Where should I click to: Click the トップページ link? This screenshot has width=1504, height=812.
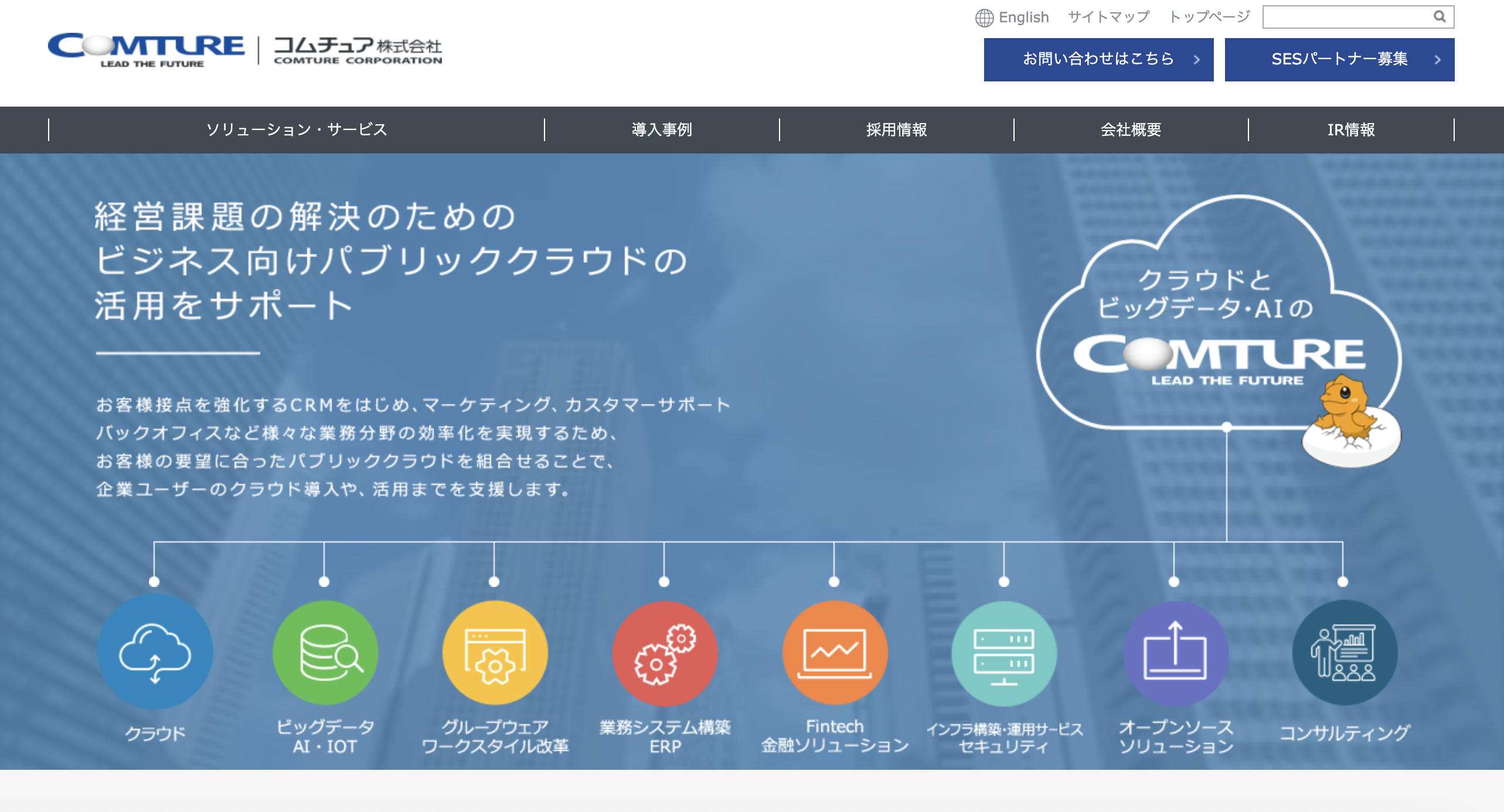point(1209,17)
